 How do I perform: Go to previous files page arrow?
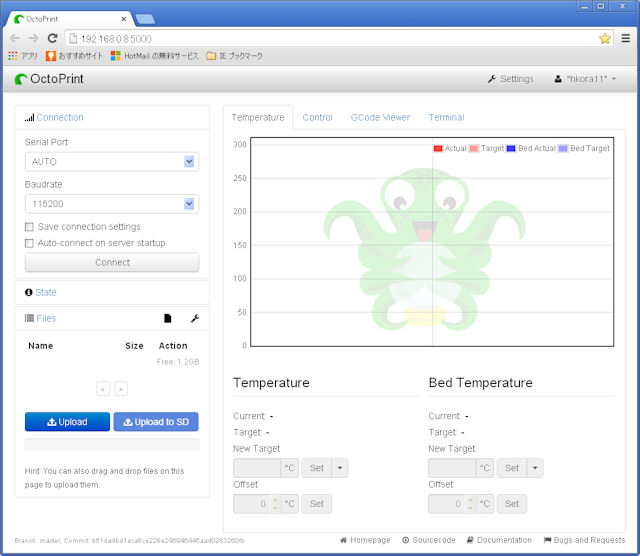(103, 389)
